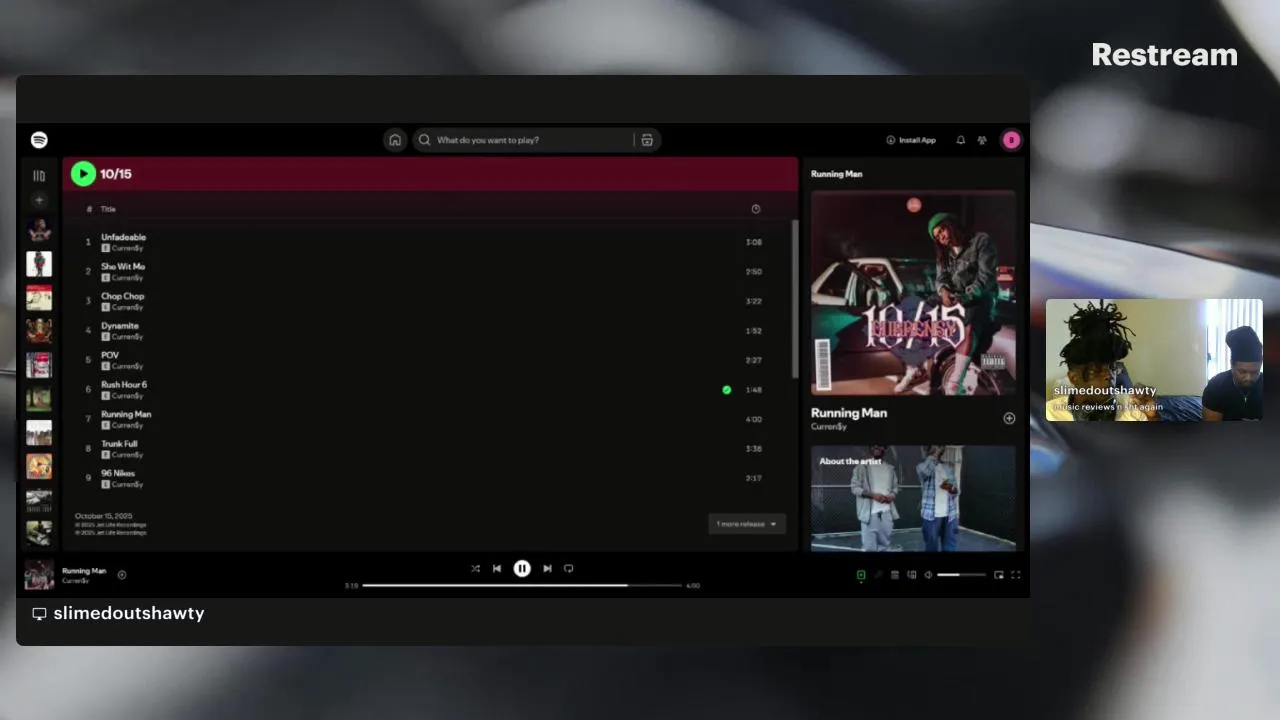Skip to the previous track
Image resolution: width=1280 pixels, height=720 pixels.
tap(497, 568)
